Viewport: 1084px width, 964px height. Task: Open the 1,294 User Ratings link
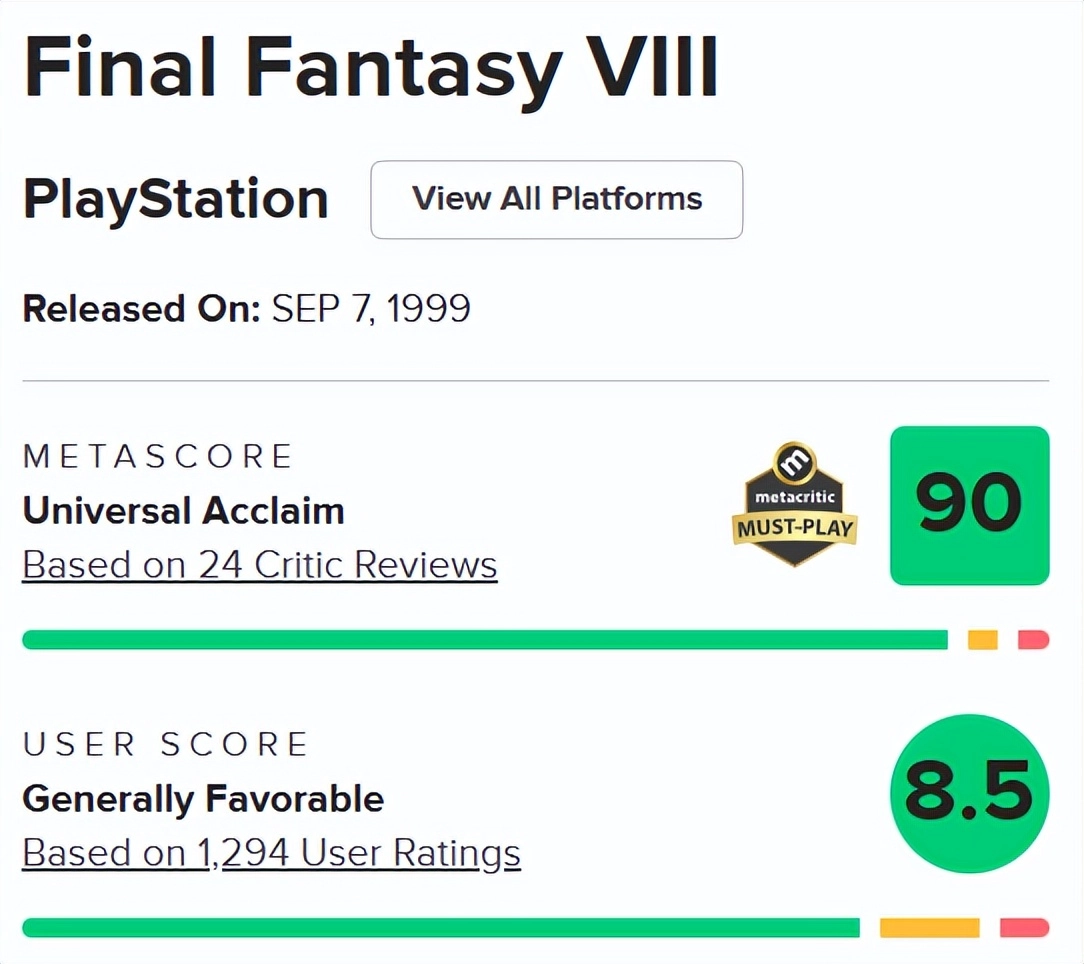[271, 853]
